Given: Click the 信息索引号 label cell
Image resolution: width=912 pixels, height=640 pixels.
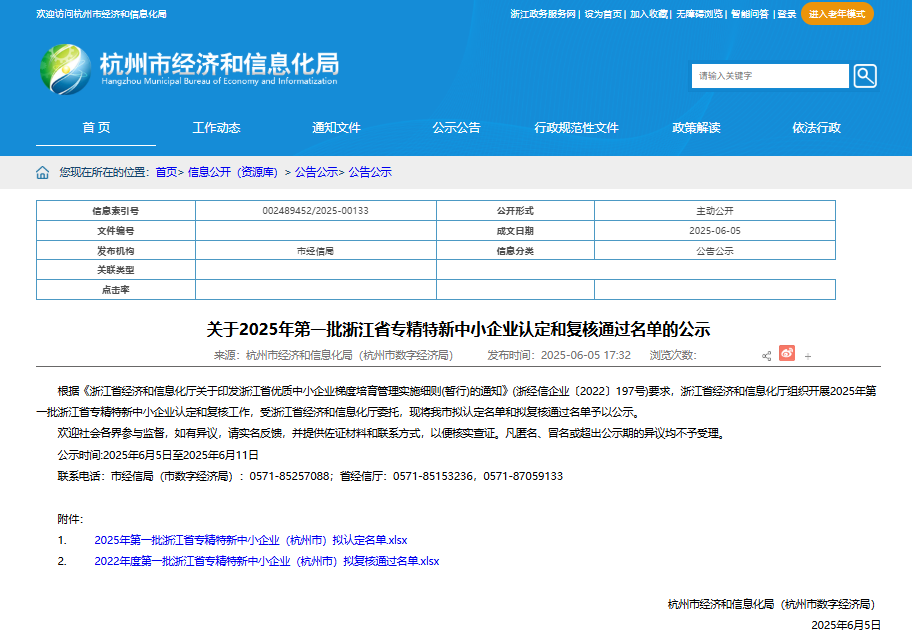Looking at the screenshot, I should click(x=116, y=211).
